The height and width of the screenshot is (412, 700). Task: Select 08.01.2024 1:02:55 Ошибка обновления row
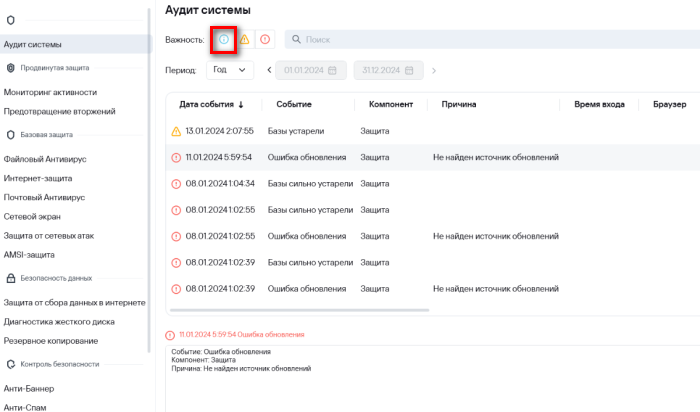433,237
